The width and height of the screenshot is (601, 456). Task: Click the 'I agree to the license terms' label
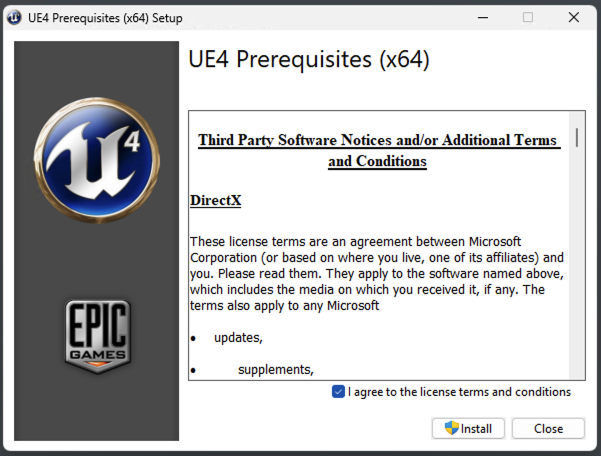click(459, 392)
